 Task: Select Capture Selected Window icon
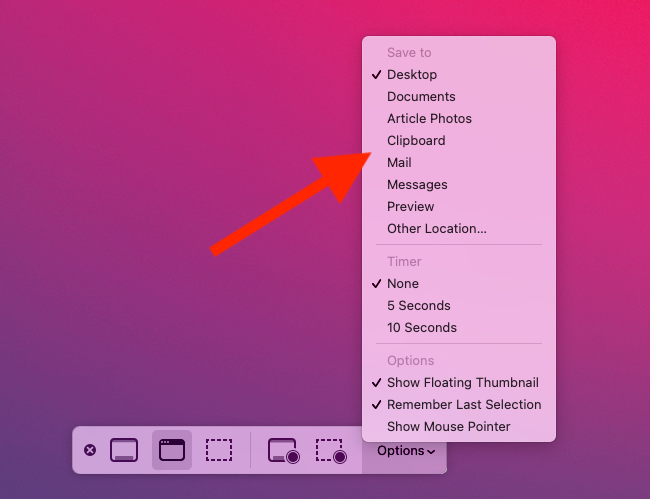[x=172, y=450]
